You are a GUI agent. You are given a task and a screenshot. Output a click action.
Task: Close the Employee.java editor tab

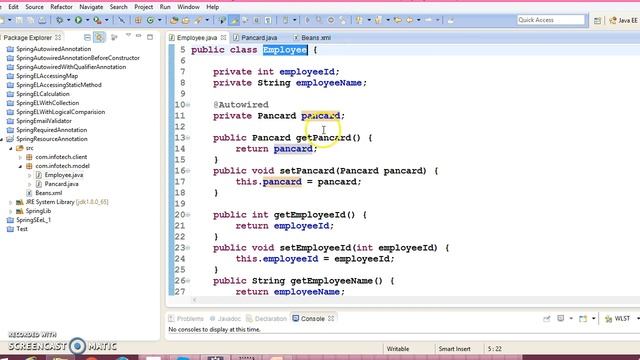click(x=223, y=38)
